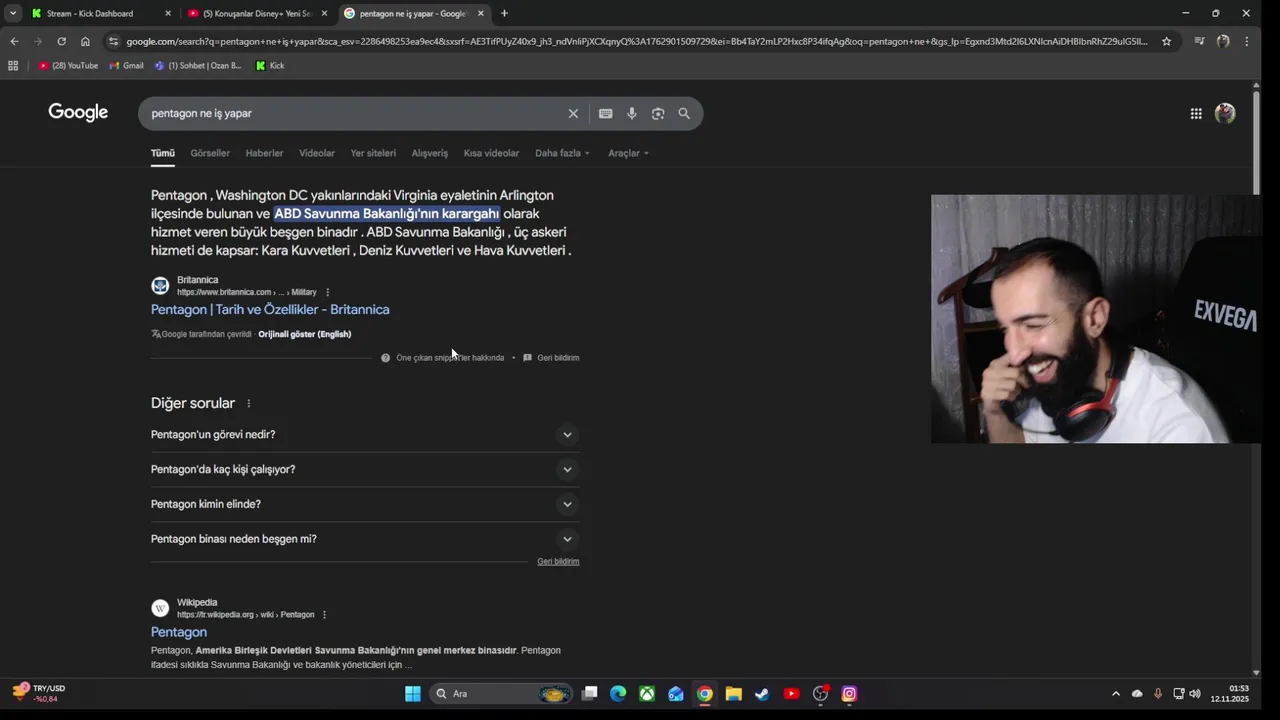1280x720 pixels.
Task: Open the Wikipedia Pentagon result link
Action: click(179, 632)
